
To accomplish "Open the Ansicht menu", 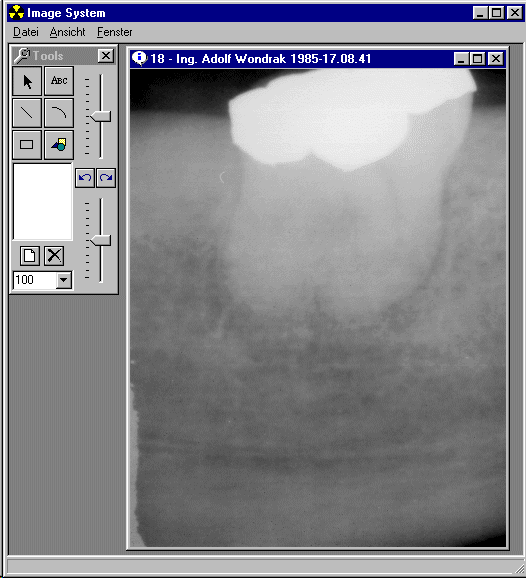I will click(x=67, y=32).
